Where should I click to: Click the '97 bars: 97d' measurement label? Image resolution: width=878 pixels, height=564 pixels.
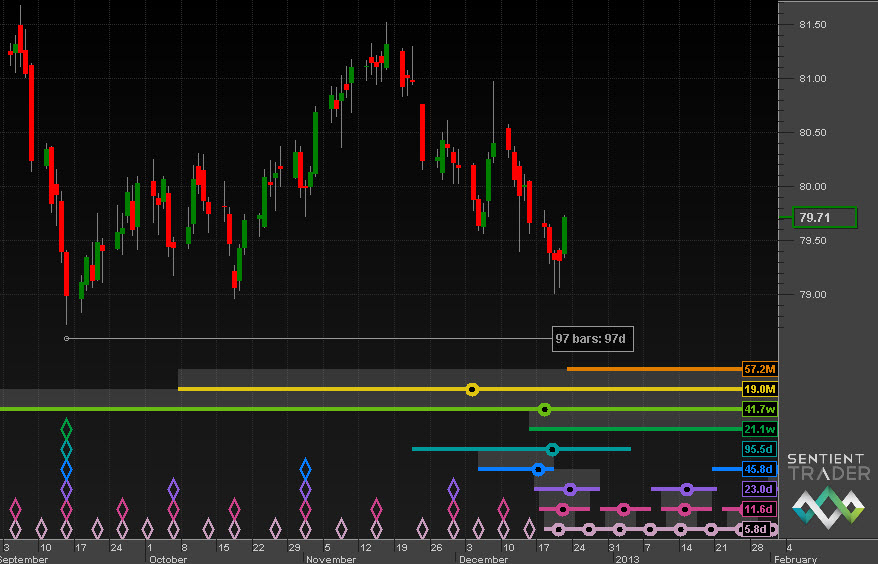[x=592, y=339]
